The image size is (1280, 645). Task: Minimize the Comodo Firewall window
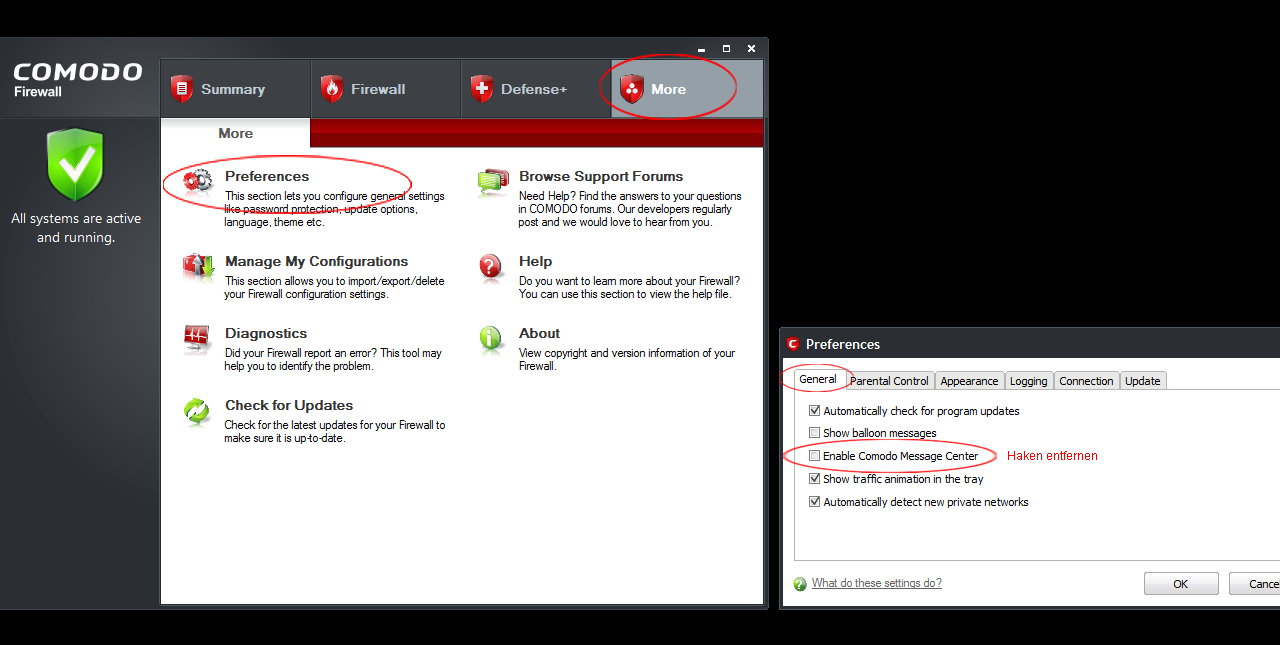[x=701, y=48]
